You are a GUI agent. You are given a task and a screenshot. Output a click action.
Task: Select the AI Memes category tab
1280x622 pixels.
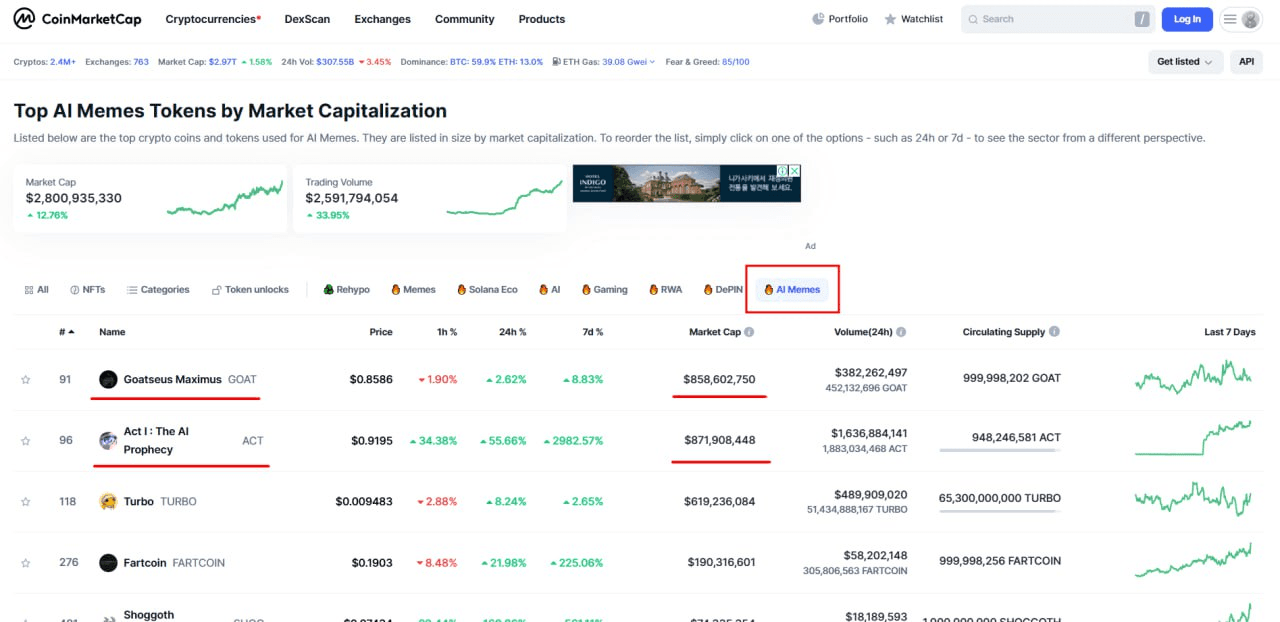tap(792, 290)
